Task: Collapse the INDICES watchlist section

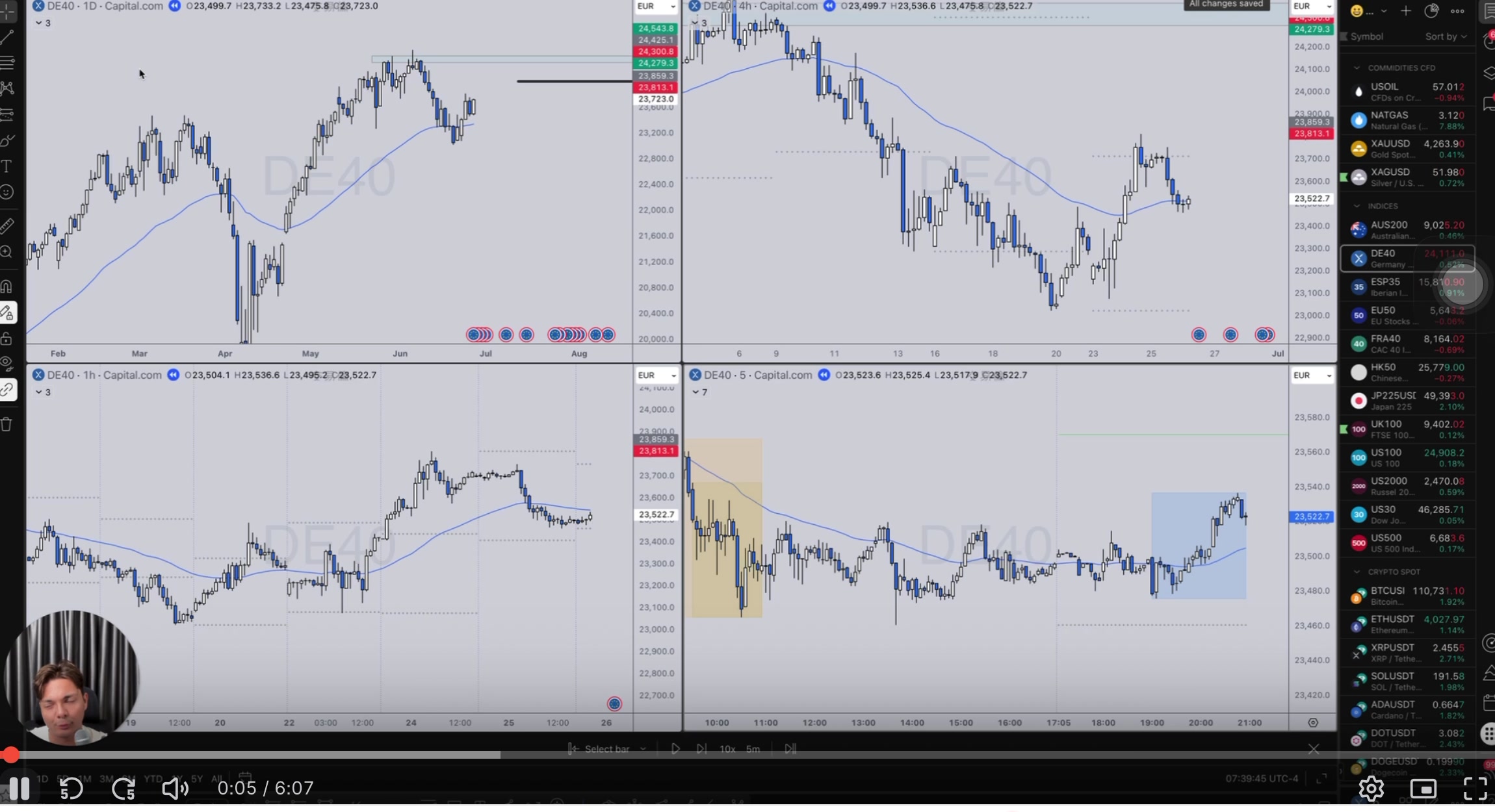Action: click(x=1357, y=206)
